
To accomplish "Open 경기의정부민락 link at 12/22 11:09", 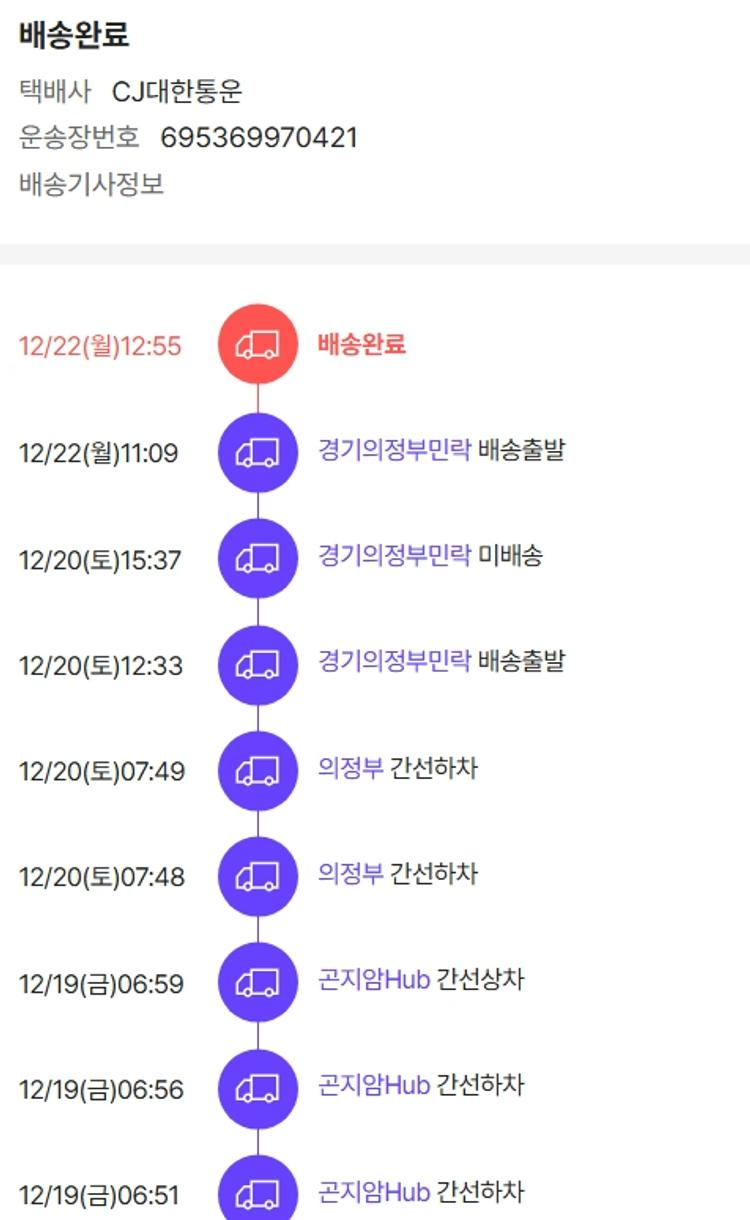I will (x=394, y=449).
